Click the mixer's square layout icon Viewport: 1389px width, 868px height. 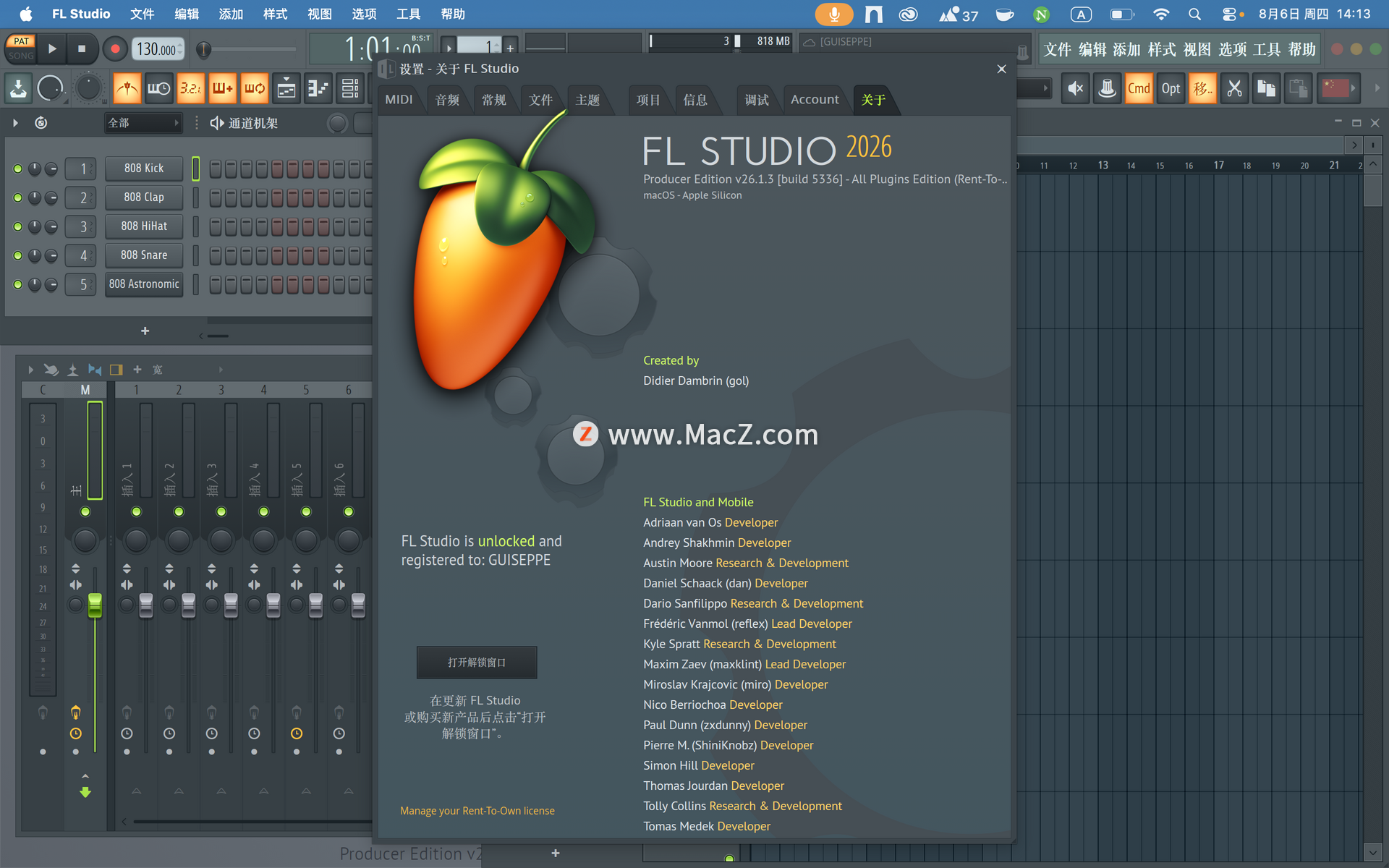[x=116, y=370]
